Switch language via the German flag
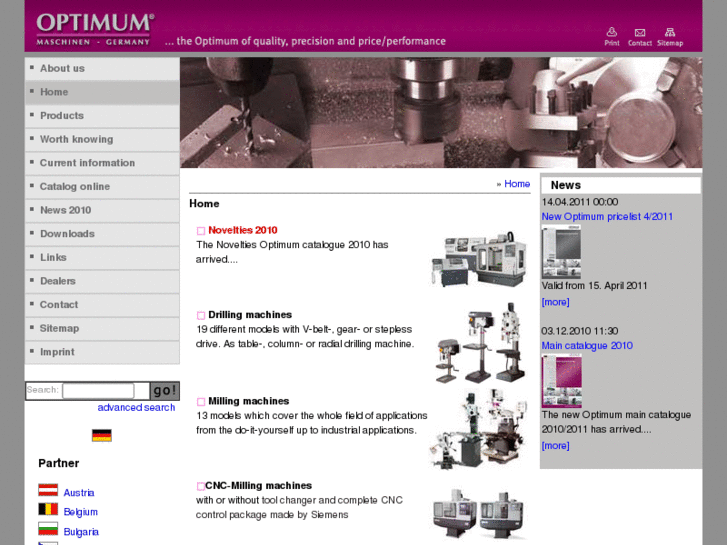Image resolution: width=727 pixels, height=545 pixels. click(x=102, y=436)
